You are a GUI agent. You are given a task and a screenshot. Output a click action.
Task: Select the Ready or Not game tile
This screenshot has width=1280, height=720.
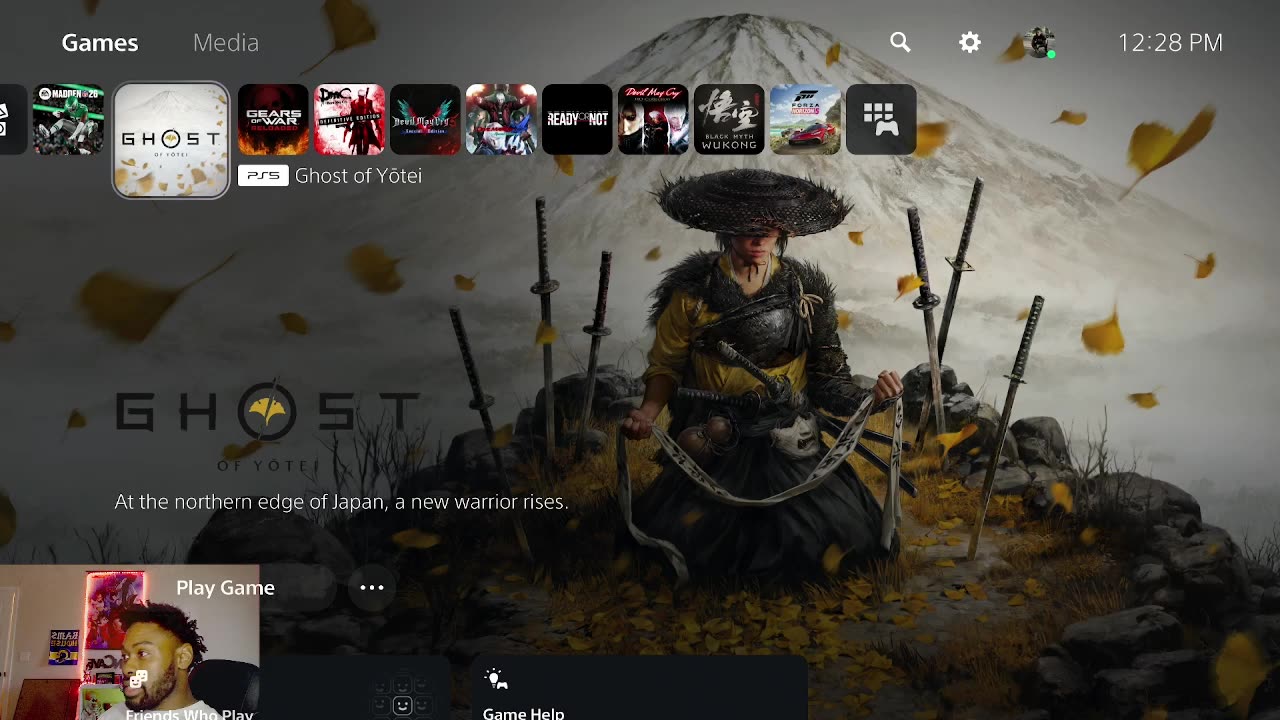(x=577, y=120)
